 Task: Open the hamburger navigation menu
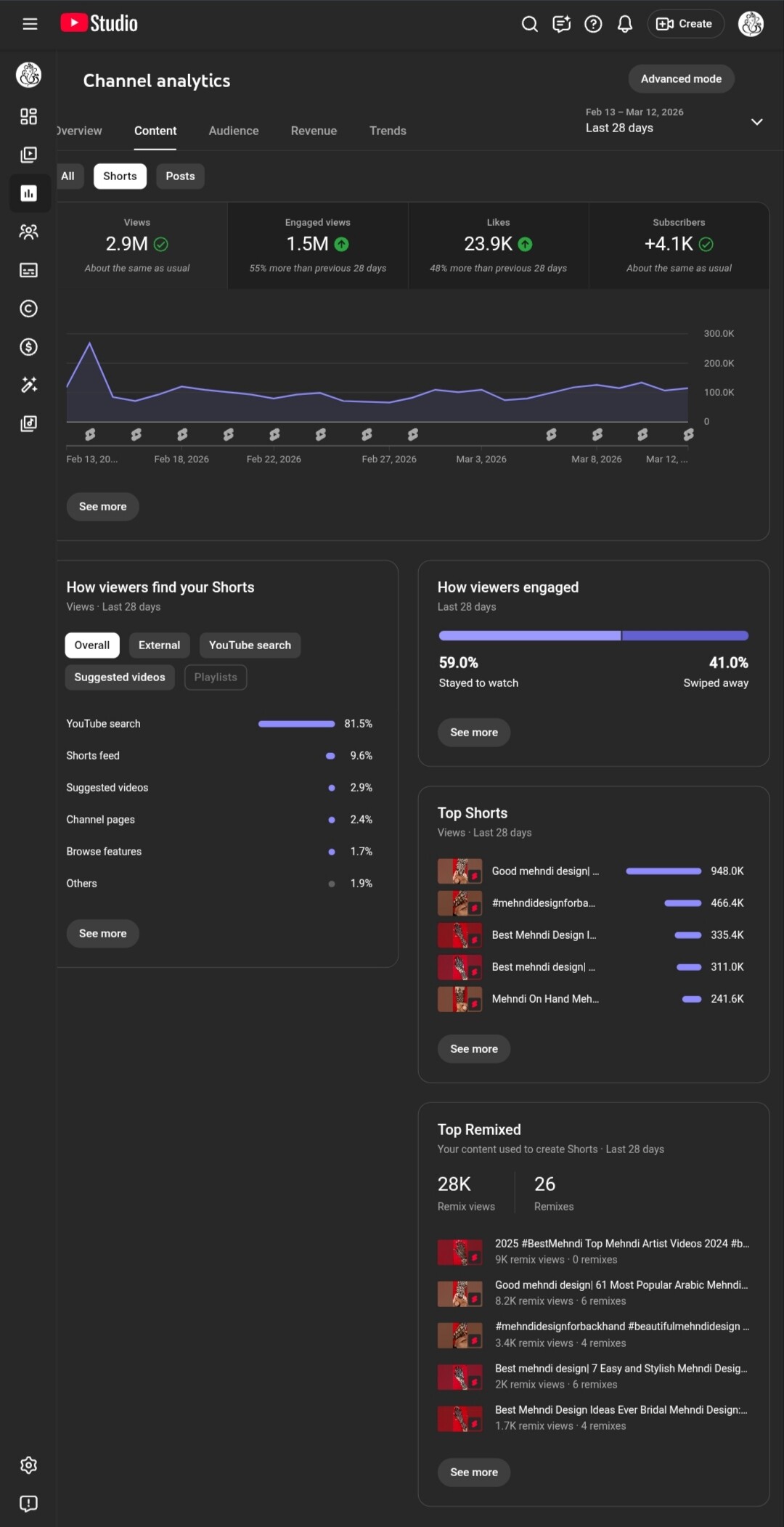pyautogui.click(x=30, y=24)
